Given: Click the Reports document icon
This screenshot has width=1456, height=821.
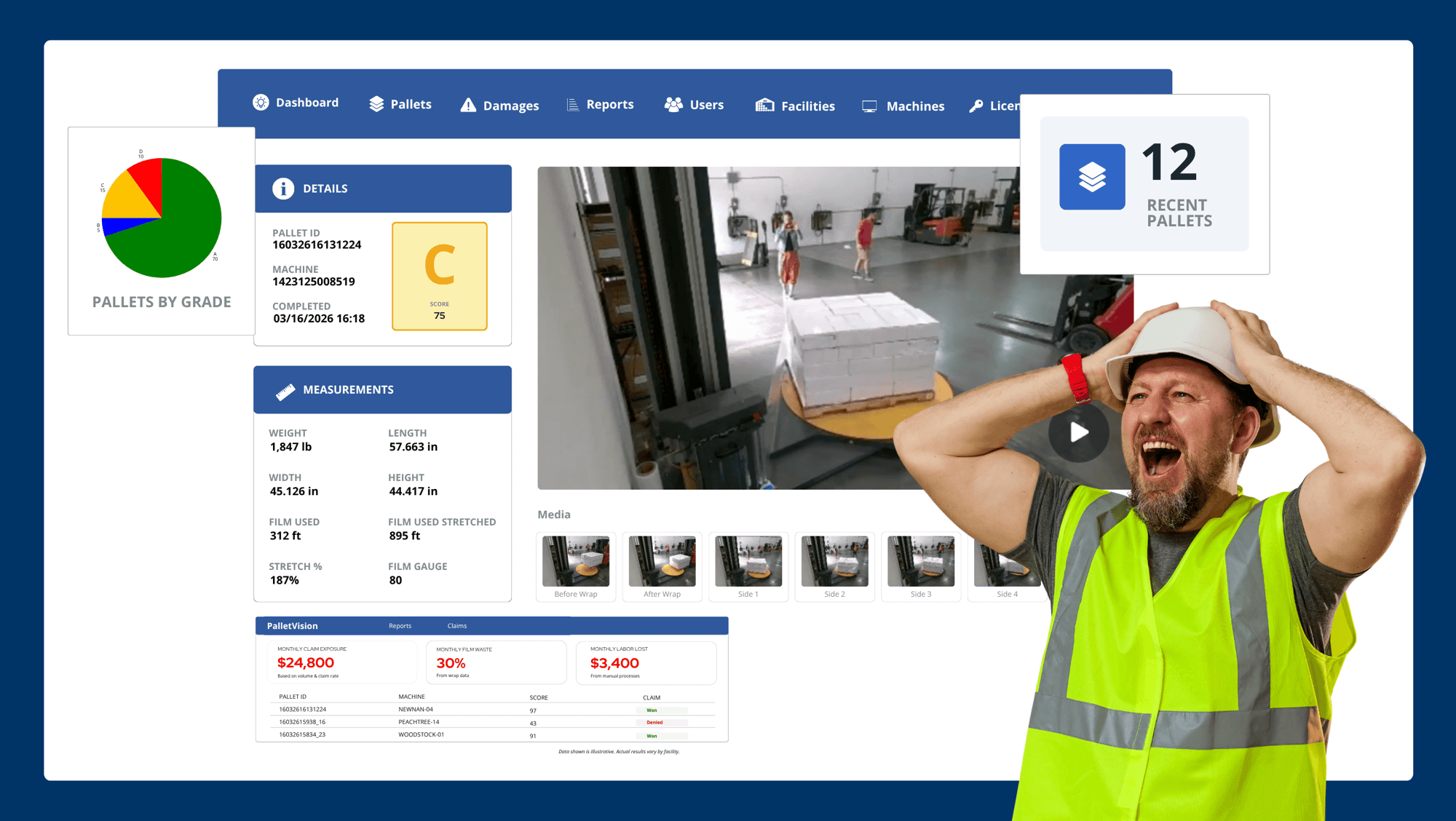Looking at the screenshot, I should [573, 105].
